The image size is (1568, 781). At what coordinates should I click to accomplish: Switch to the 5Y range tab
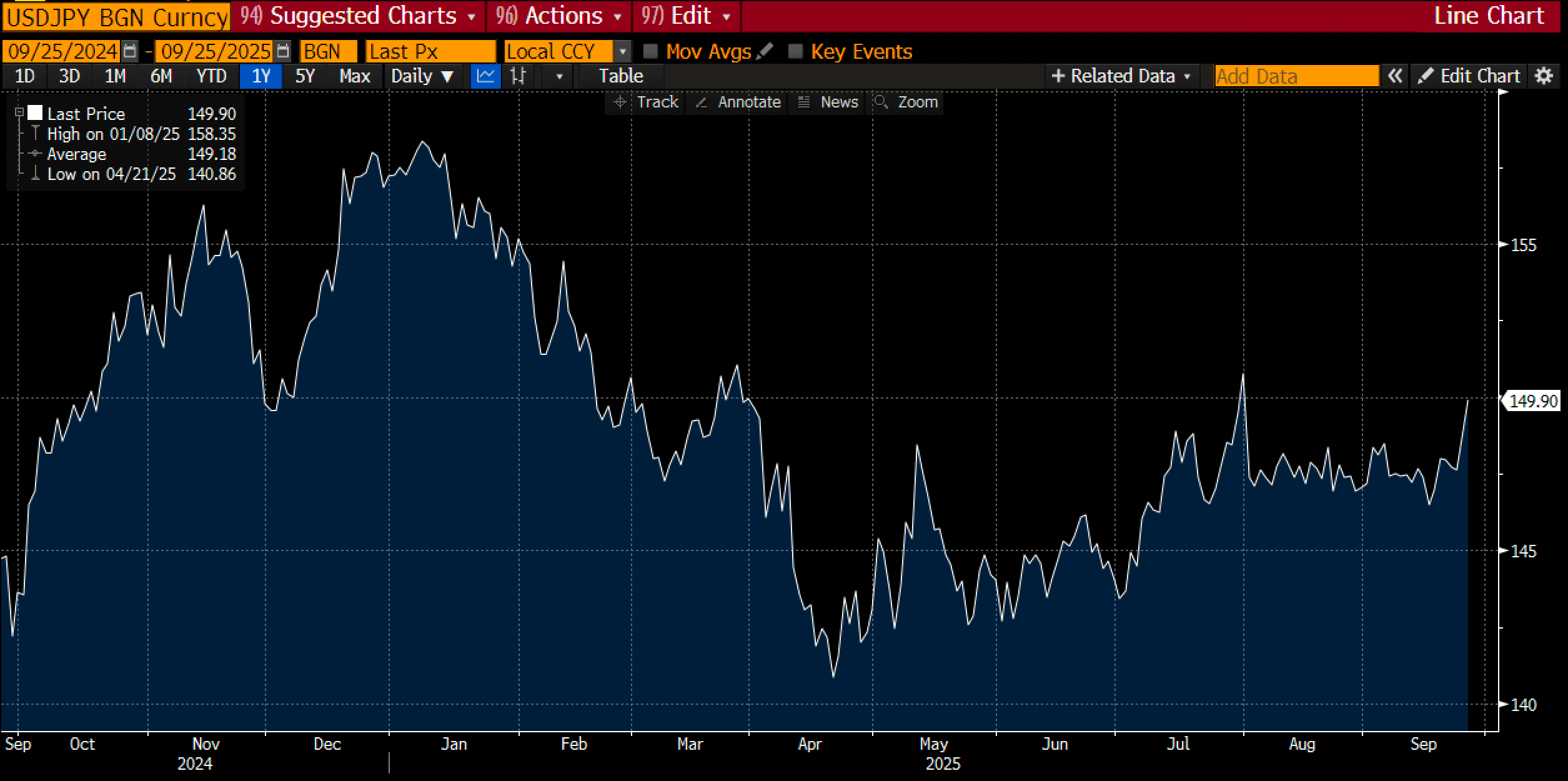coord(305,76)
